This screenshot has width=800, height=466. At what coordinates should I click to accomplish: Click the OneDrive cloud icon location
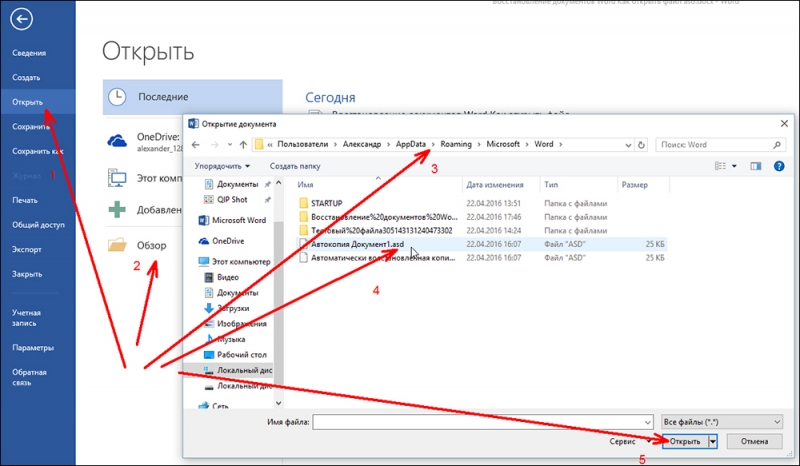pyautogui.click(x=117, y=141)
